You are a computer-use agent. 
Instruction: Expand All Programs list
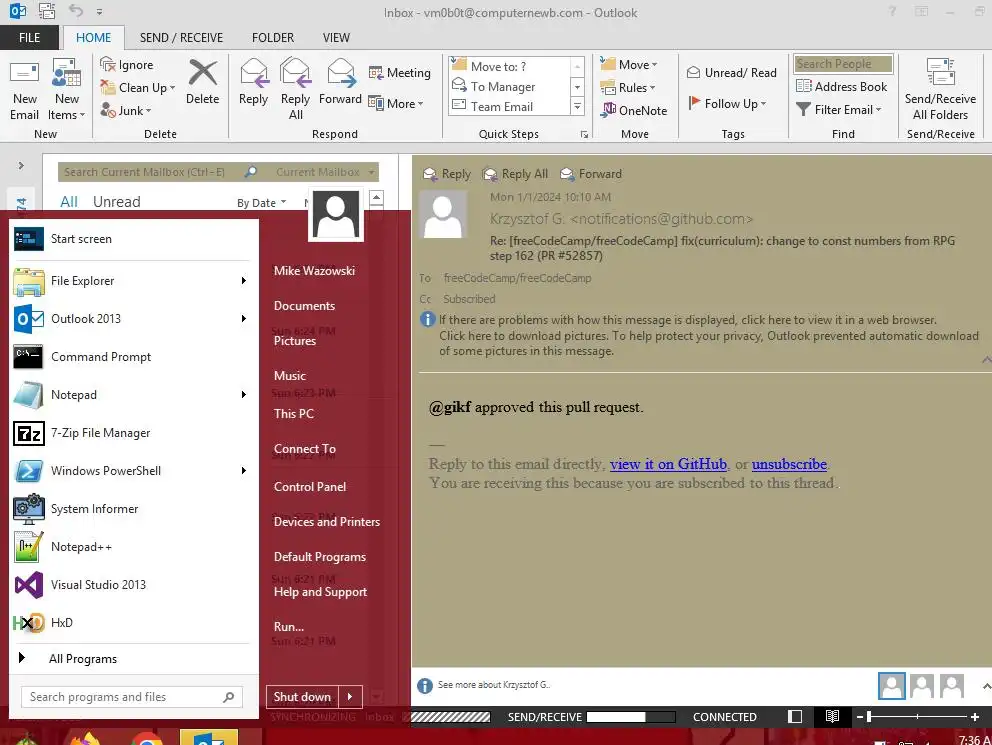click(132, 658)
